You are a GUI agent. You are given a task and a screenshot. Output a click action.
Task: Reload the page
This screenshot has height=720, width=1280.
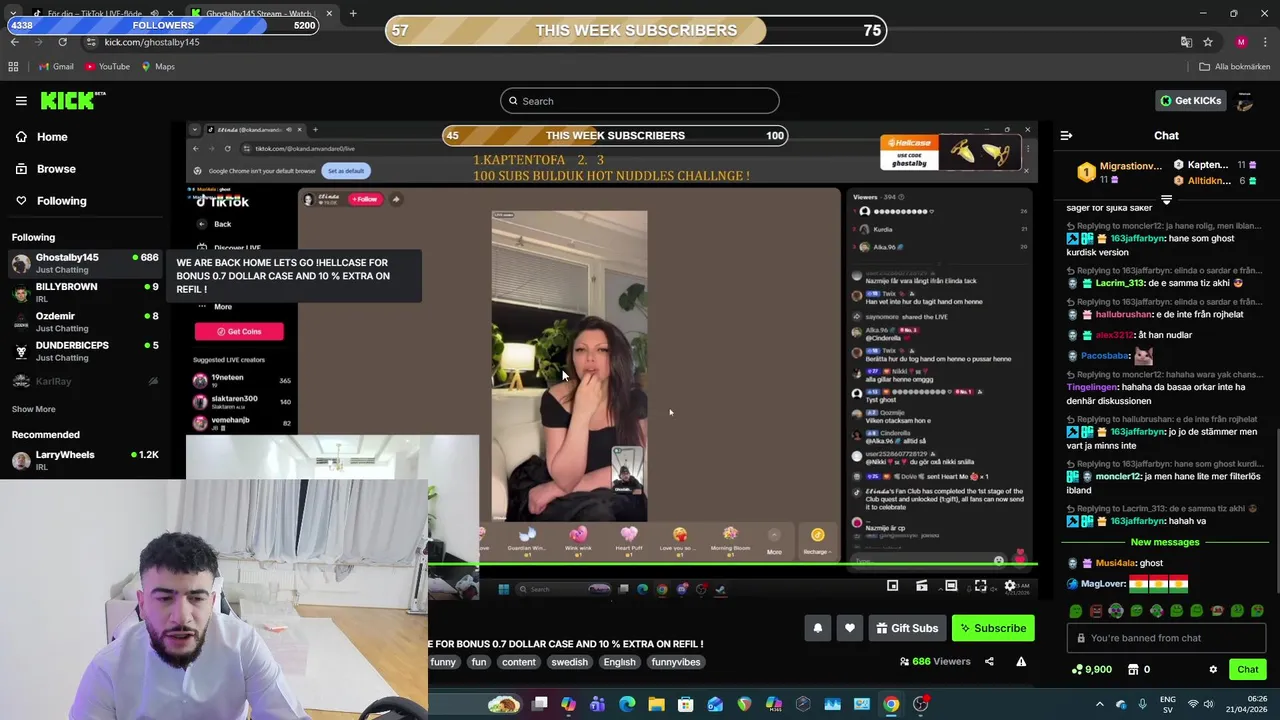pos(62,42)
